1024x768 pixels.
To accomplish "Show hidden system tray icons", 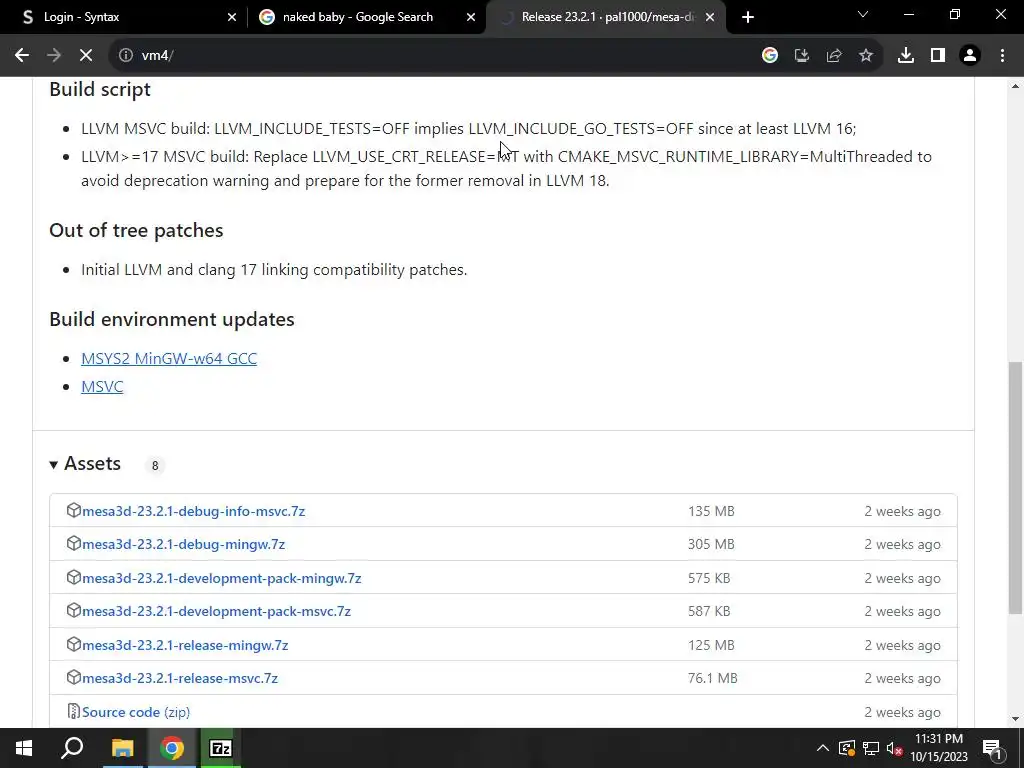I will point(823,748).
